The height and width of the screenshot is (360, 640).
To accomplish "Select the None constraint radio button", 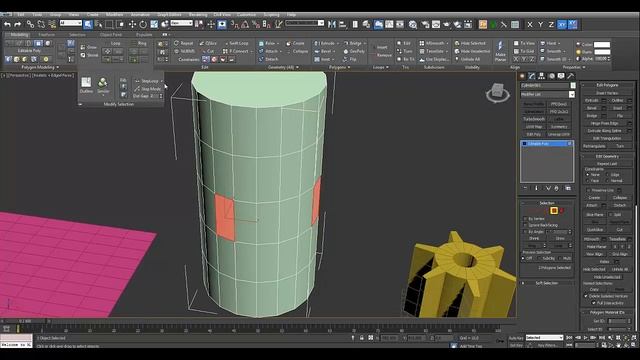I will pos(588,175).
